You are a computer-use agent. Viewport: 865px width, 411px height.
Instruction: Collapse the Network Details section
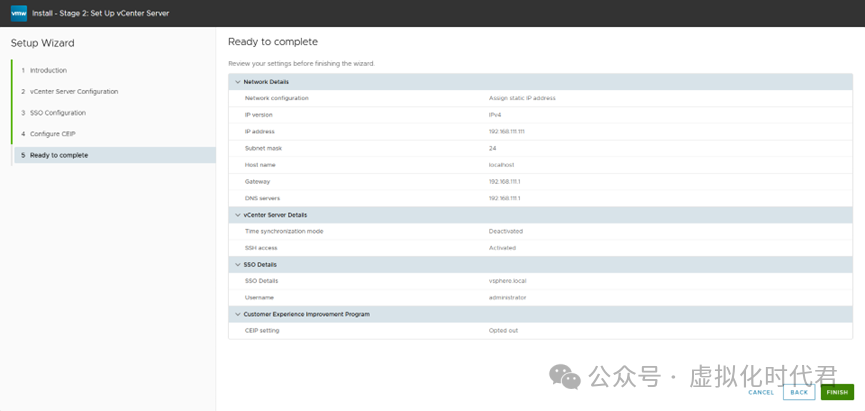237,82
